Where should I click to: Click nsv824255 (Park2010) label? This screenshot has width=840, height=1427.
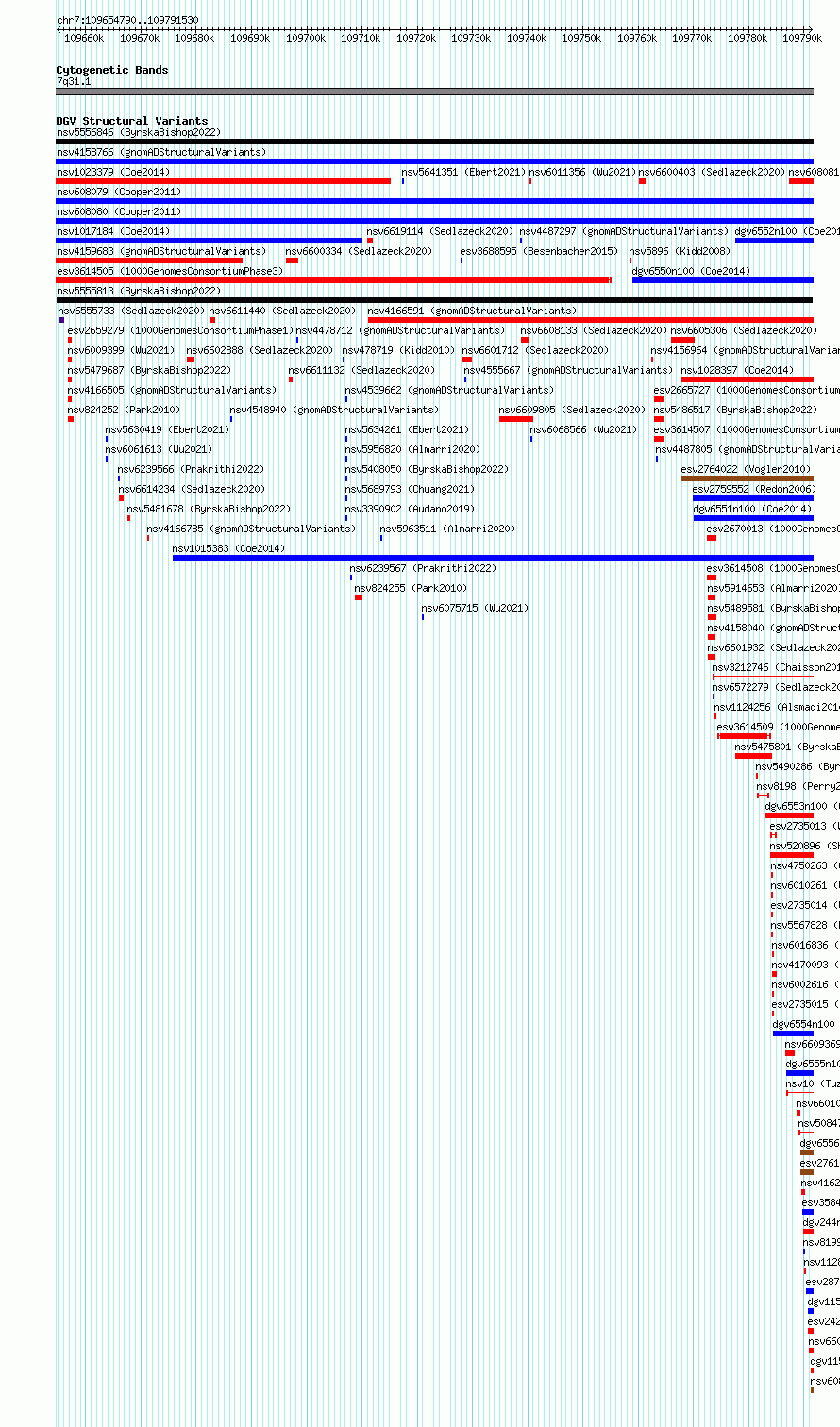pos(411,588)
